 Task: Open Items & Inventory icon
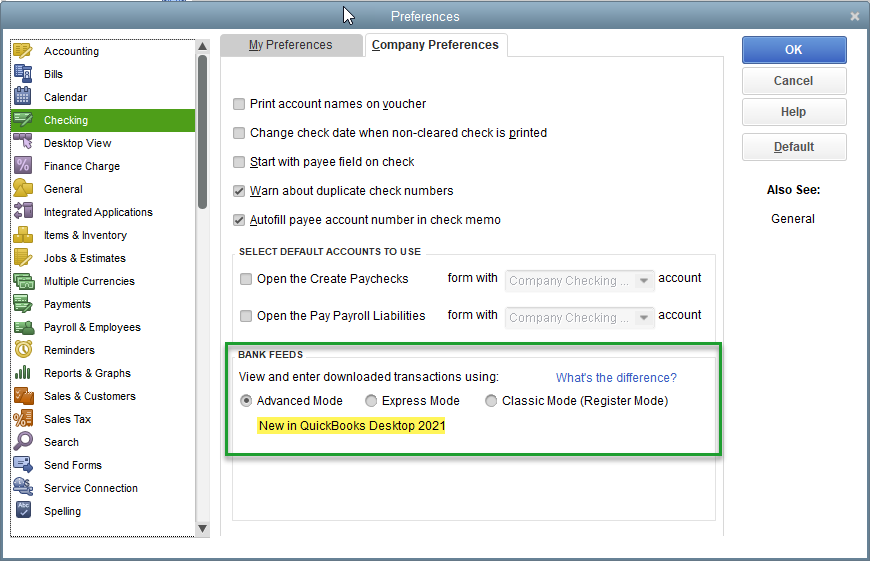coord(23,235)
